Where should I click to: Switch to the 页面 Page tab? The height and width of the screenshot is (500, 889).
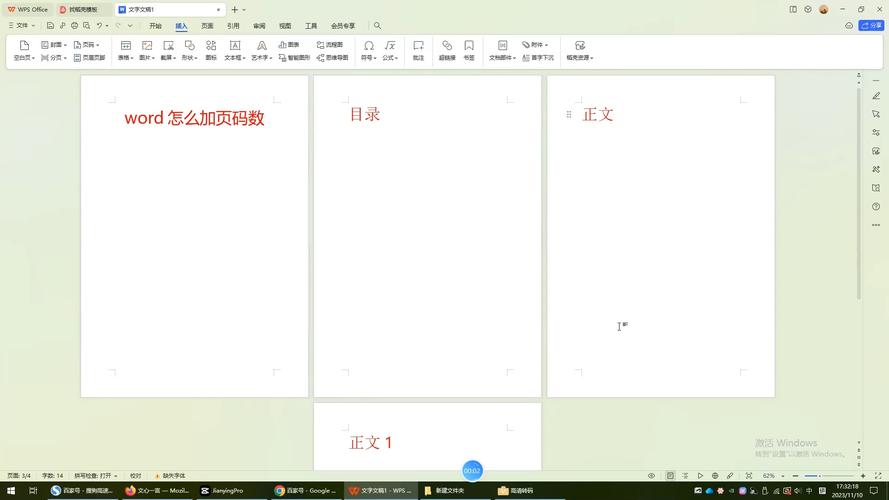(x=207, y=26)
